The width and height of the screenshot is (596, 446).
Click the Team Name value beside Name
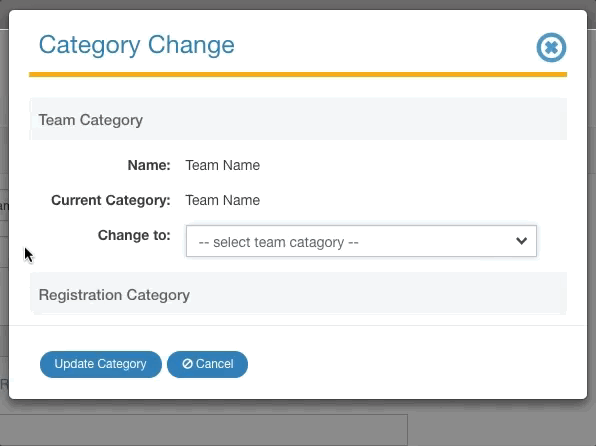(x=223, y=165)
